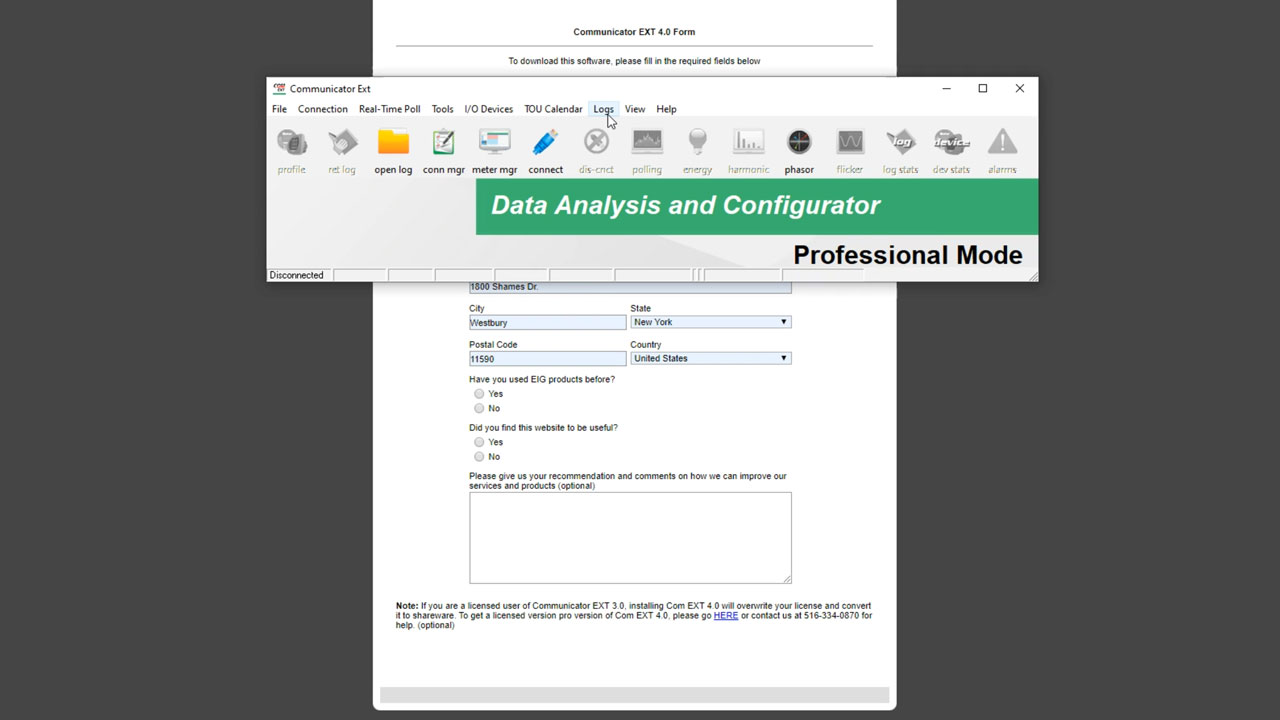Click the Disconnected status bar entry
The image size is (1280, 720).
click(297, 275)
